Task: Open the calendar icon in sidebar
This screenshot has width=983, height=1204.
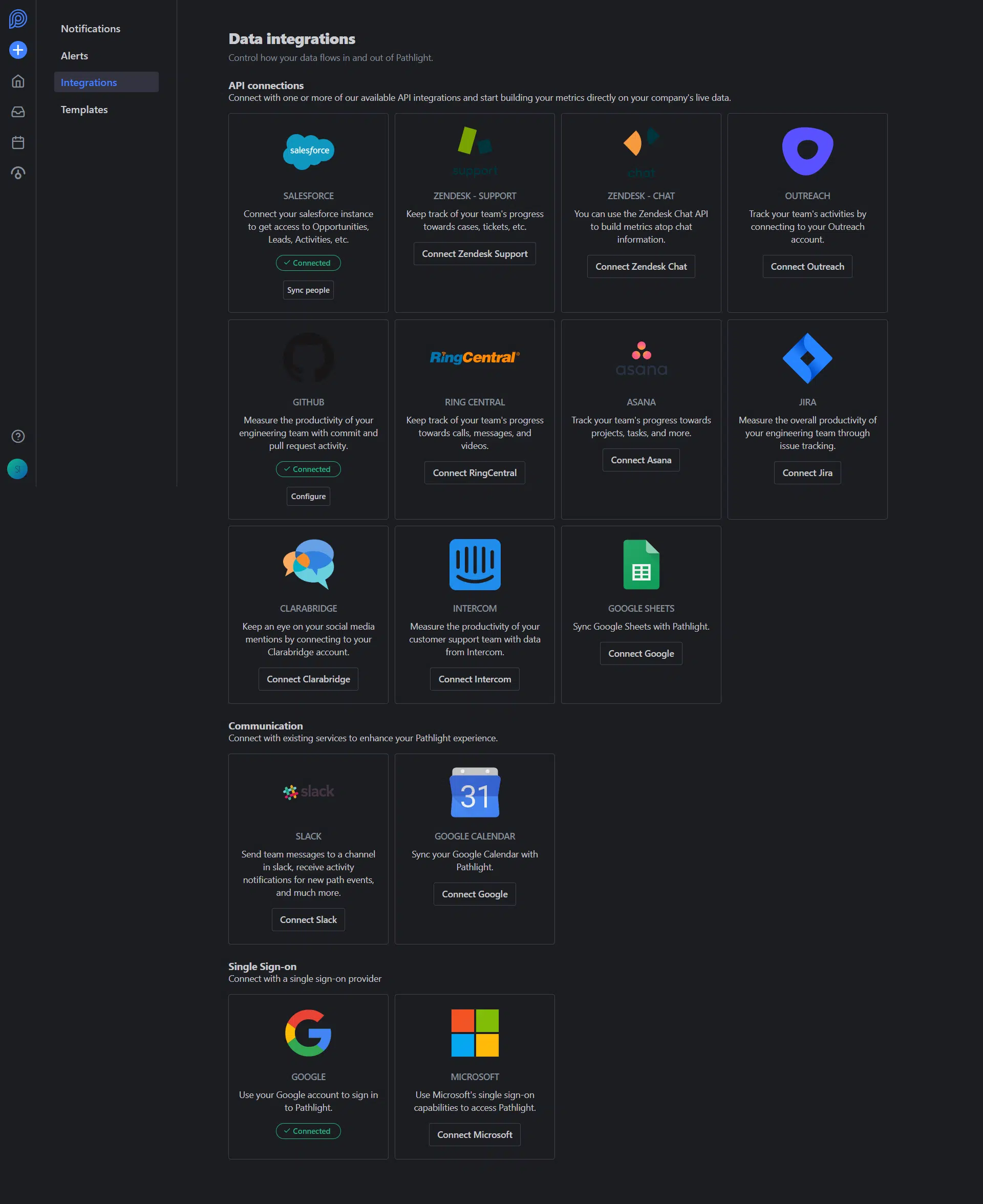Action: pyautogui.click(x=17, y=142)
